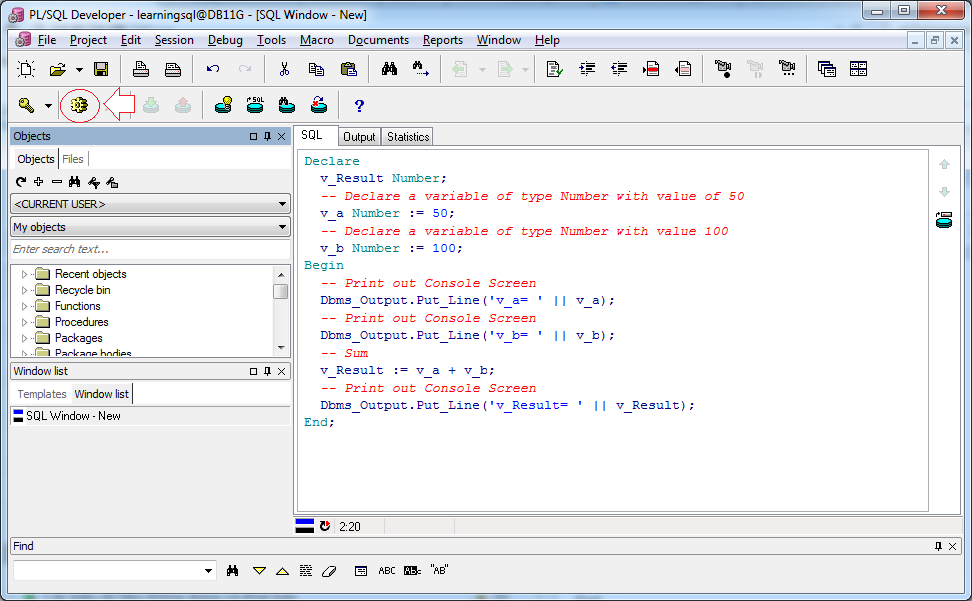Open the dropdown arrow beside Open

pos(79,69)
